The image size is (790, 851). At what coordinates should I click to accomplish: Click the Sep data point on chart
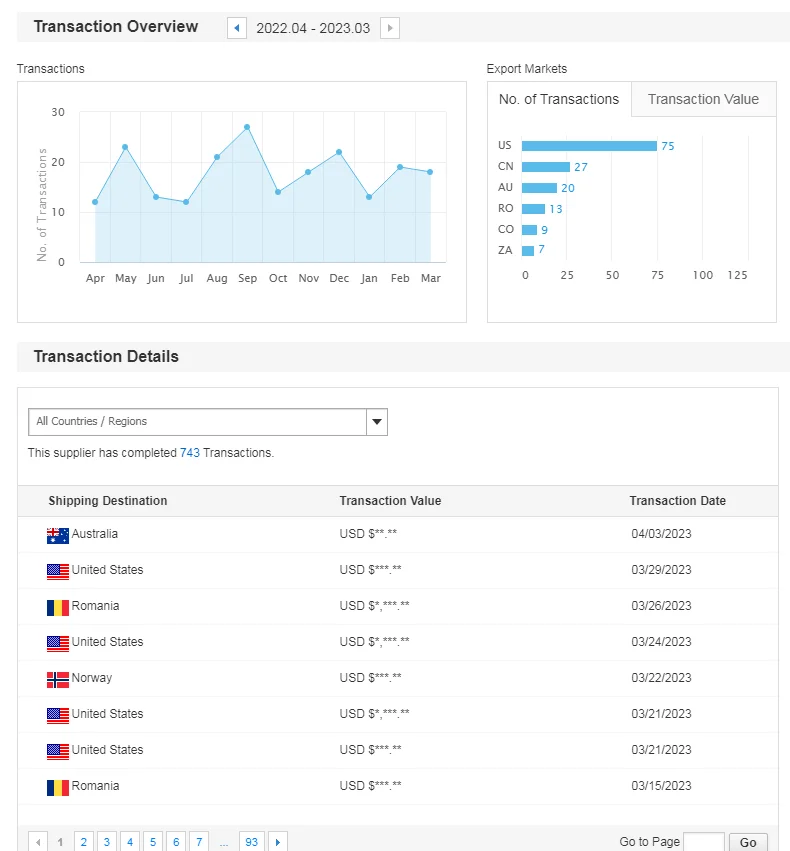point(247,127)
